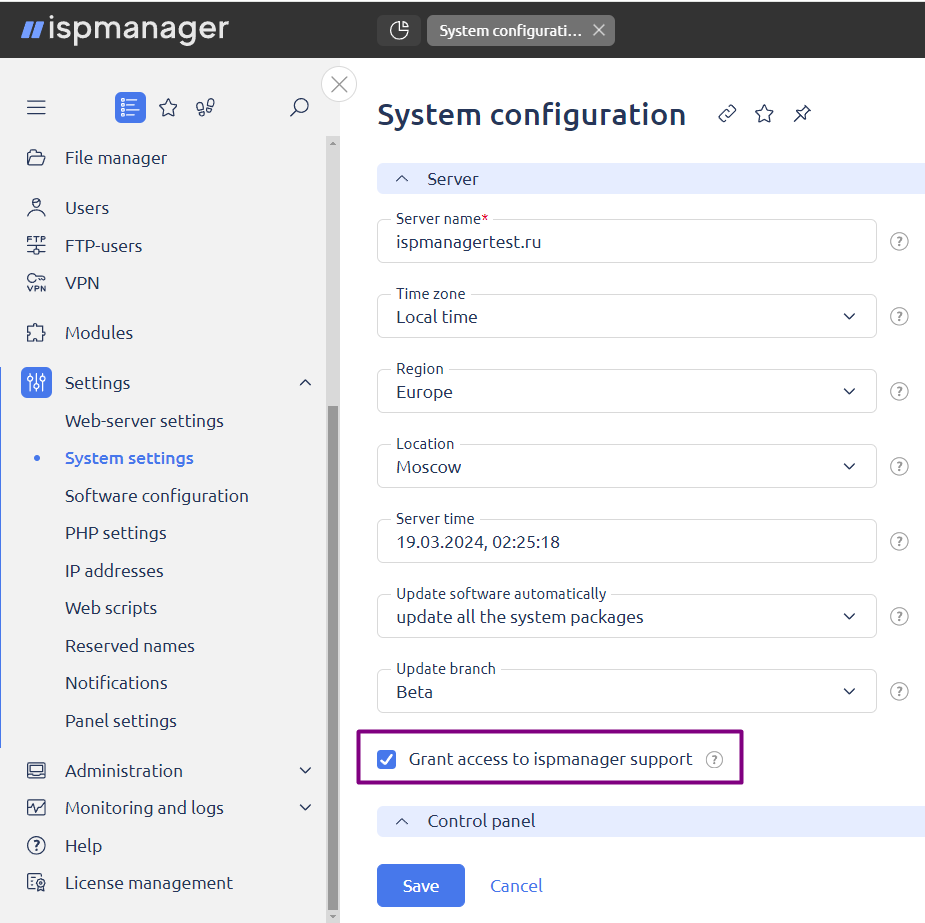925x923 pixels.
Task: Open VPN section
Action: coord(82,283)
